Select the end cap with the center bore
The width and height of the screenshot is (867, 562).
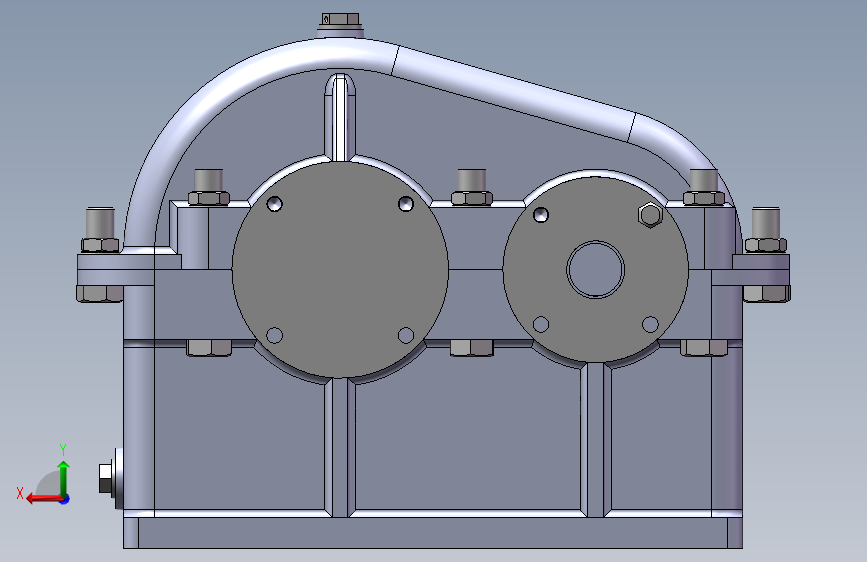(596, 269)
